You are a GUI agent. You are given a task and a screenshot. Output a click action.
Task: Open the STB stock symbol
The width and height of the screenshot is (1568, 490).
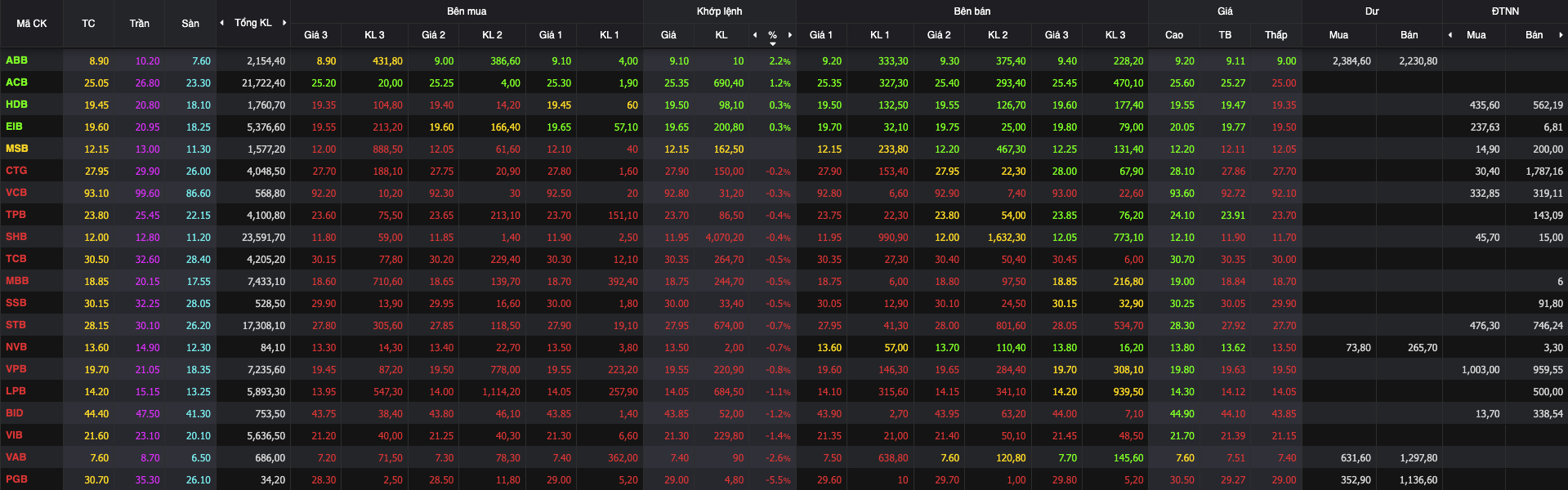[16, 325]
